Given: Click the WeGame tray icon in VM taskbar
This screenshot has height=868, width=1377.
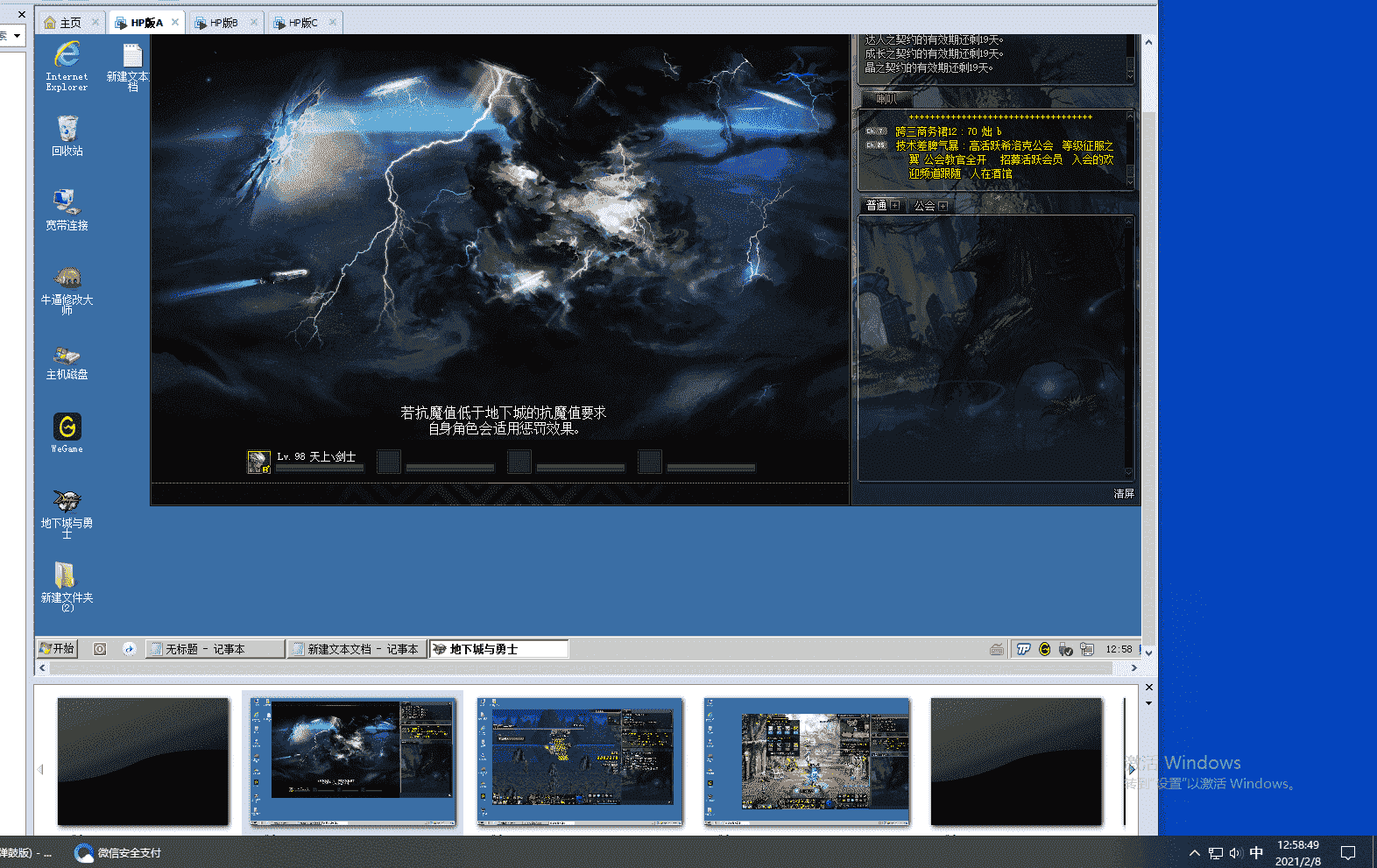Looking at the screenshot, I should pyautogui.click(x=1044, y=649).
